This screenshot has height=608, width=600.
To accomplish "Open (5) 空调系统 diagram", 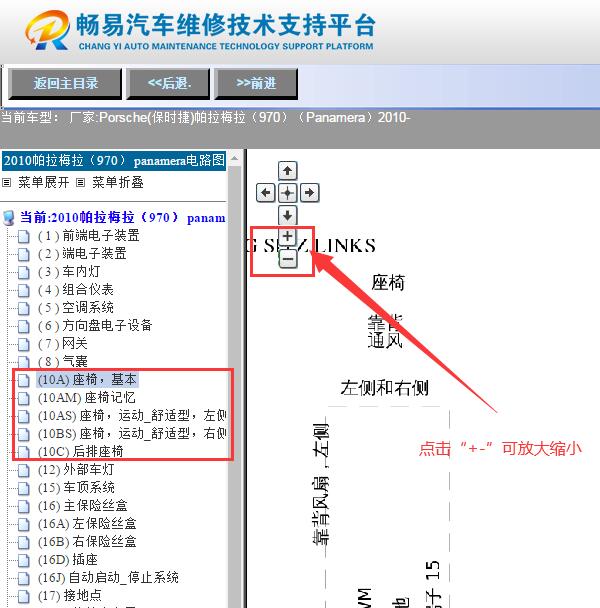I will tap(76, 307).
